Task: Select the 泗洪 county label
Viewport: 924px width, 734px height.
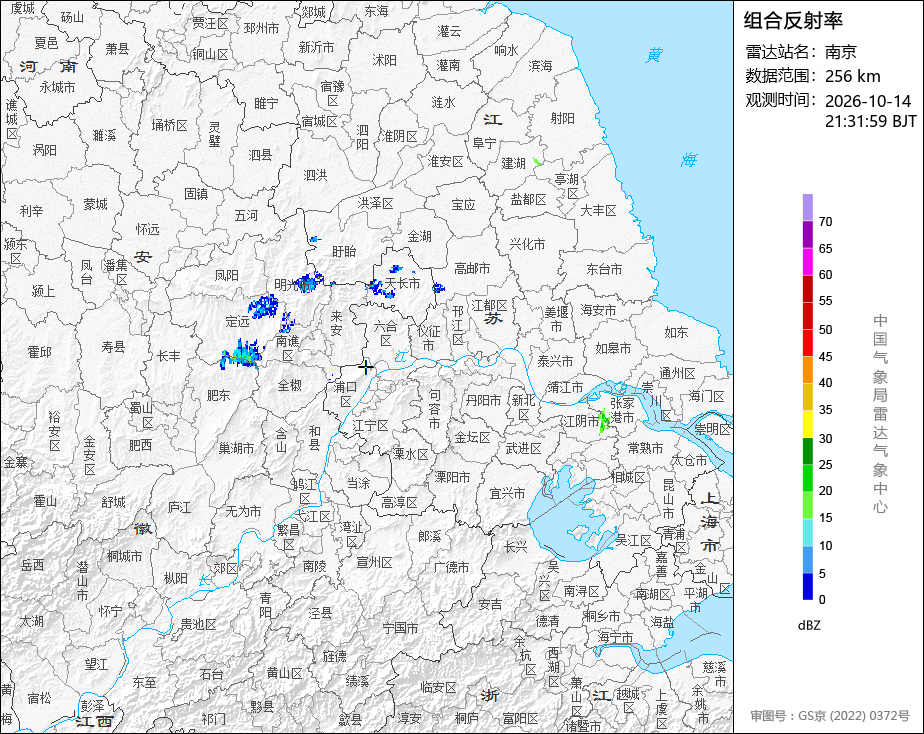Action: (315, 175)
